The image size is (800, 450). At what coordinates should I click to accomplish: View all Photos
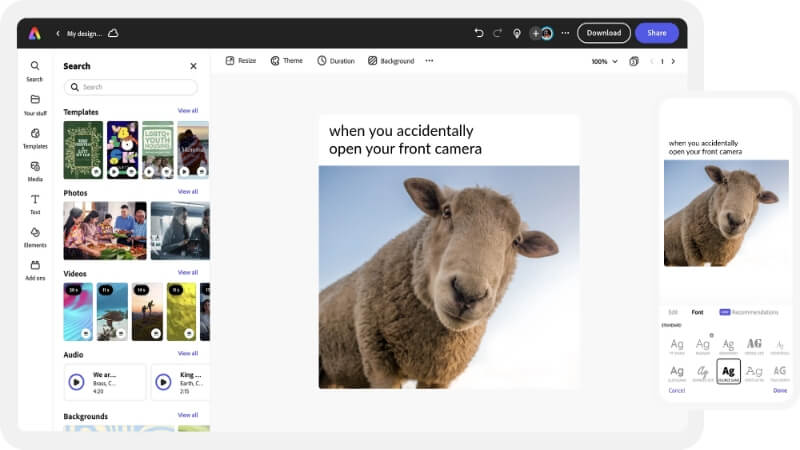188,192
